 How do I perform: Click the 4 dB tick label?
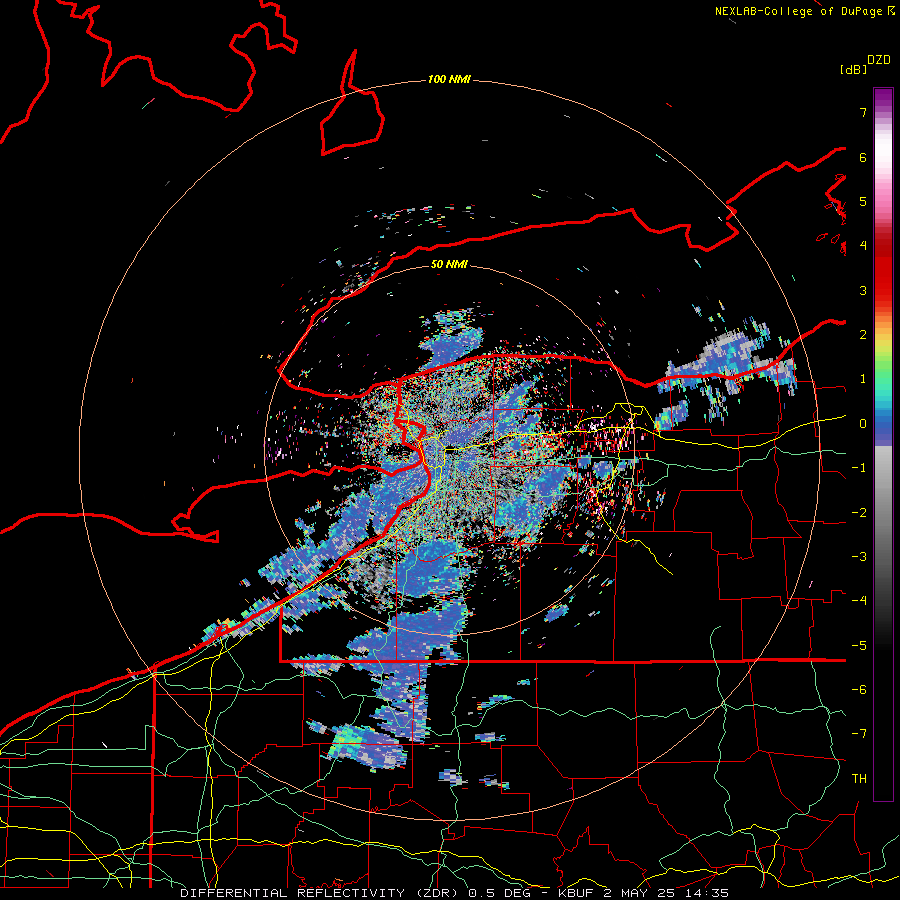click(x=863, y=246)
